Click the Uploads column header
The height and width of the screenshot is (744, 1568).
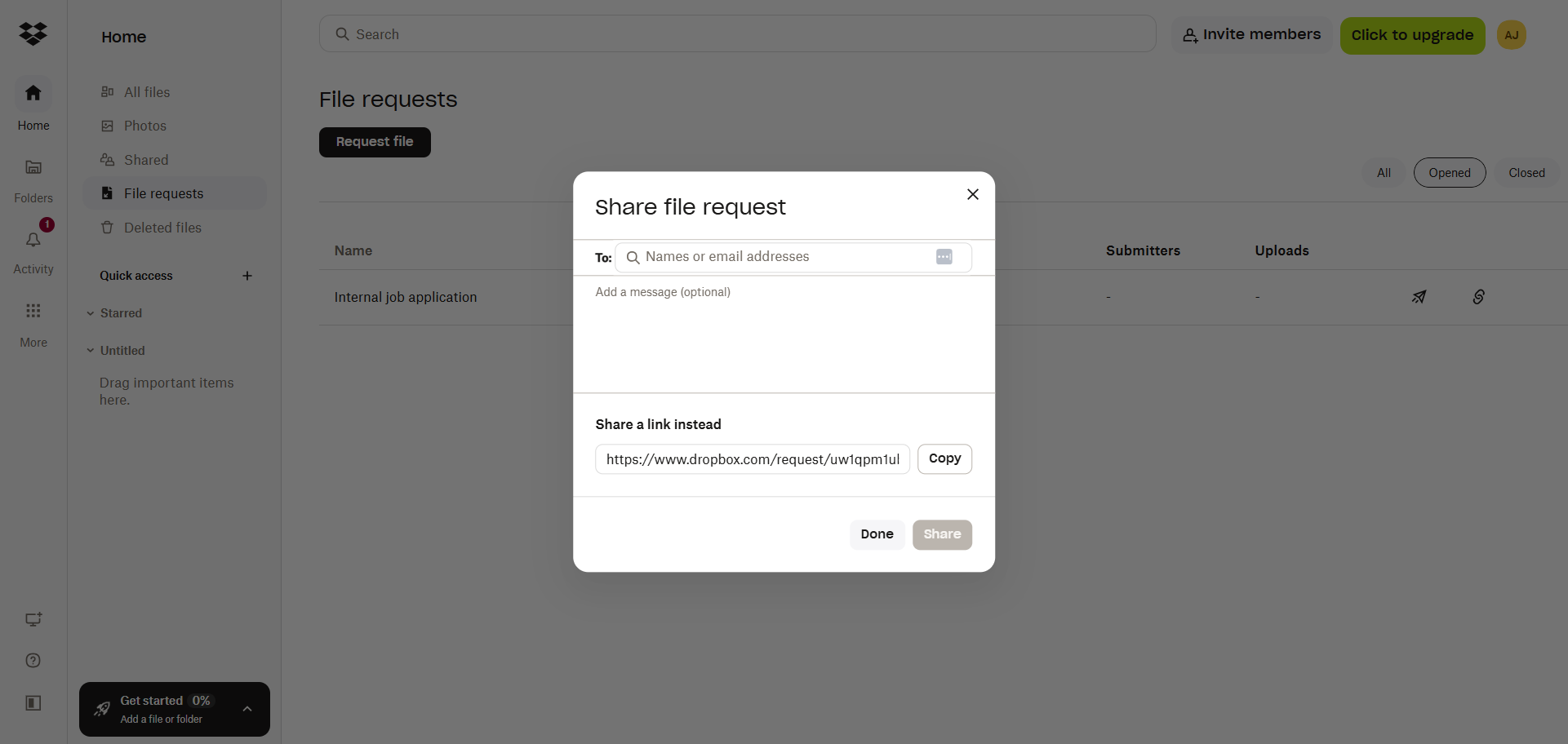click(x=1281, y=250)
